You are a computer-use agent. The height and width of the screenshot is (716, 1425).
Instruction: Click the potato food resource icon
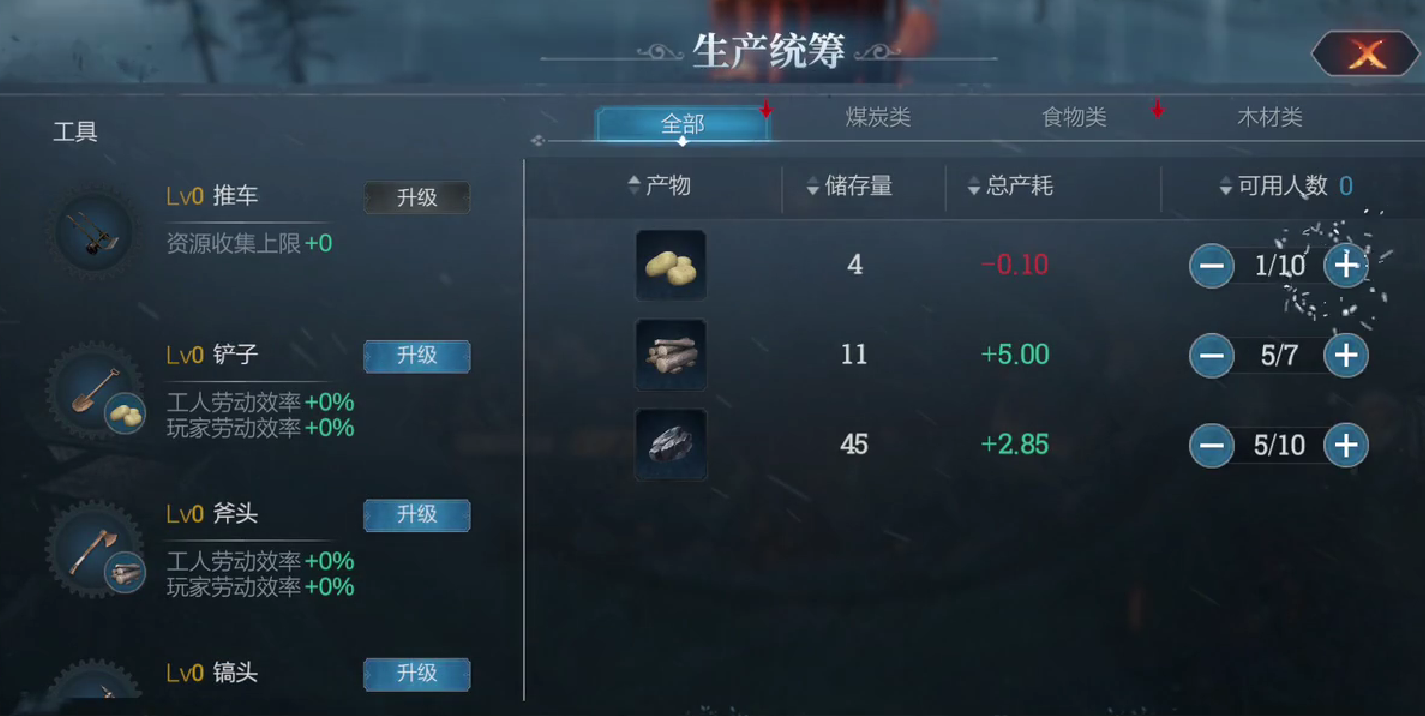click(x=671, y=265)
